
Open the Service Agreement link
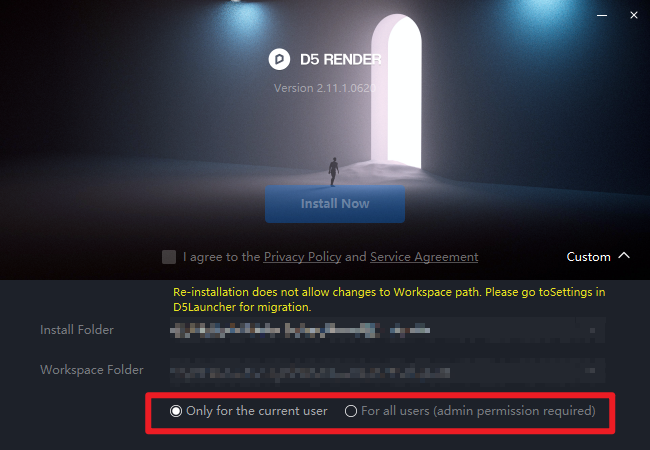pyautogui.click(x=424, y=257)
